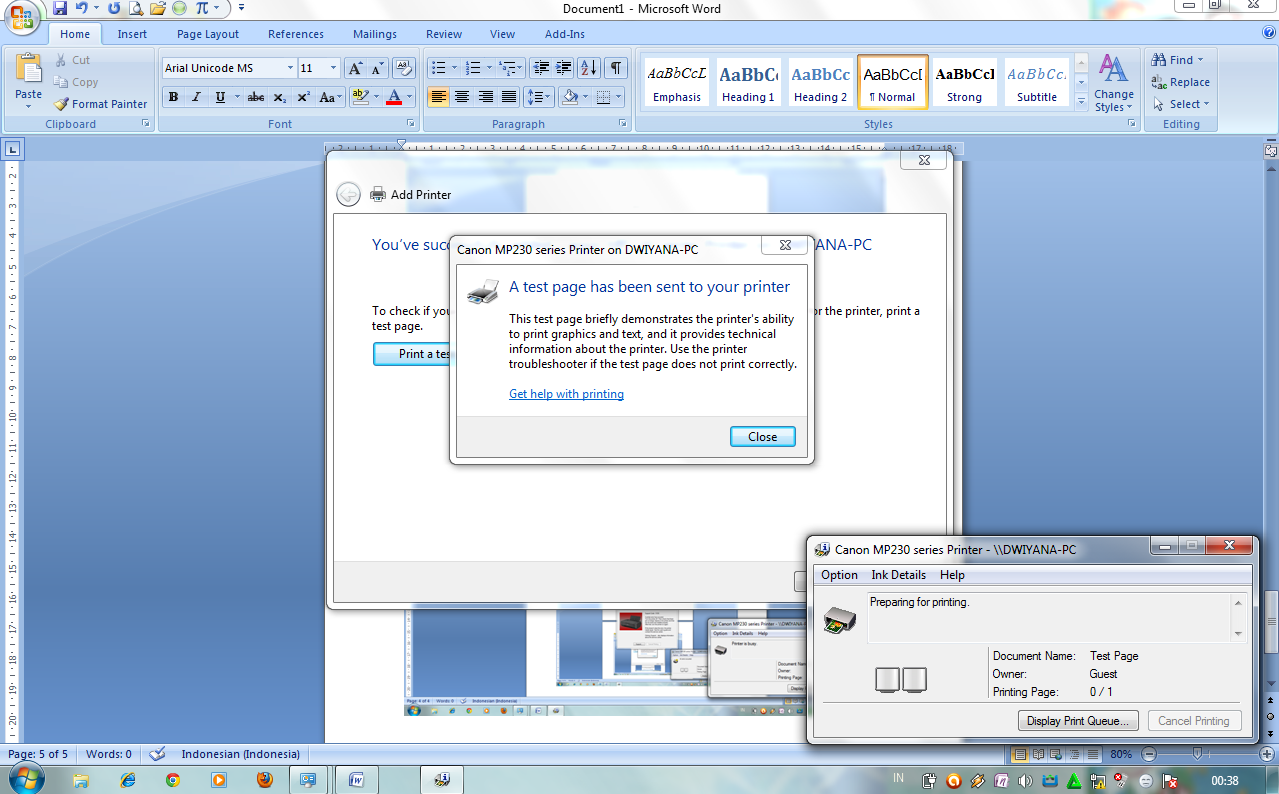Open the Review tab
This screenshot has width=1279, height=794.
pyautogui.click(x=444, y=34)
